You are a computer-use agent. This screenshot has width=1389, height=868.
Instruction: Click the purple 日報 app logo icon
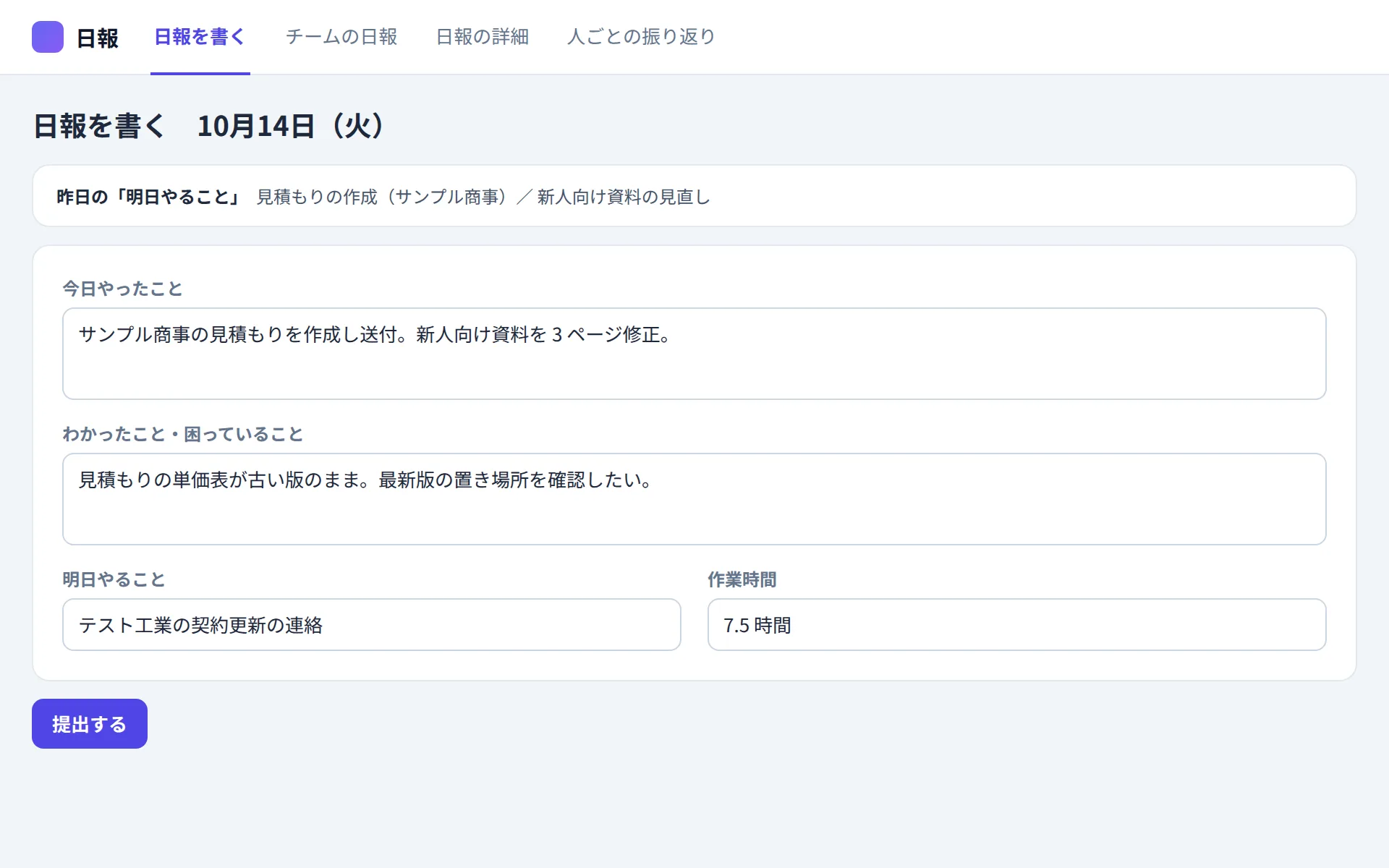48,37
